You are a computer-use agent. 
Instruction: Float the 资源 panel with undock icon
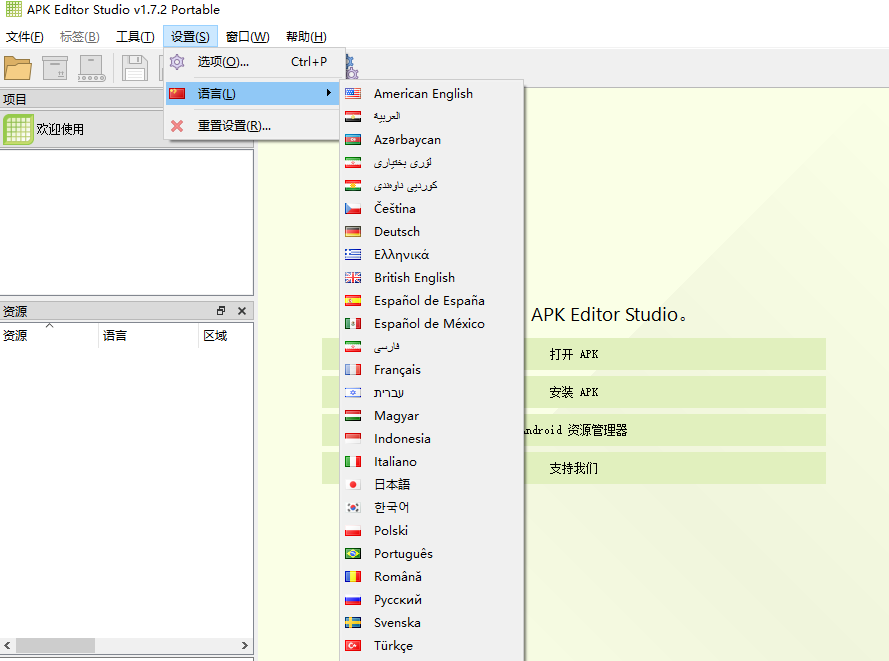click(x=221, y=311)
